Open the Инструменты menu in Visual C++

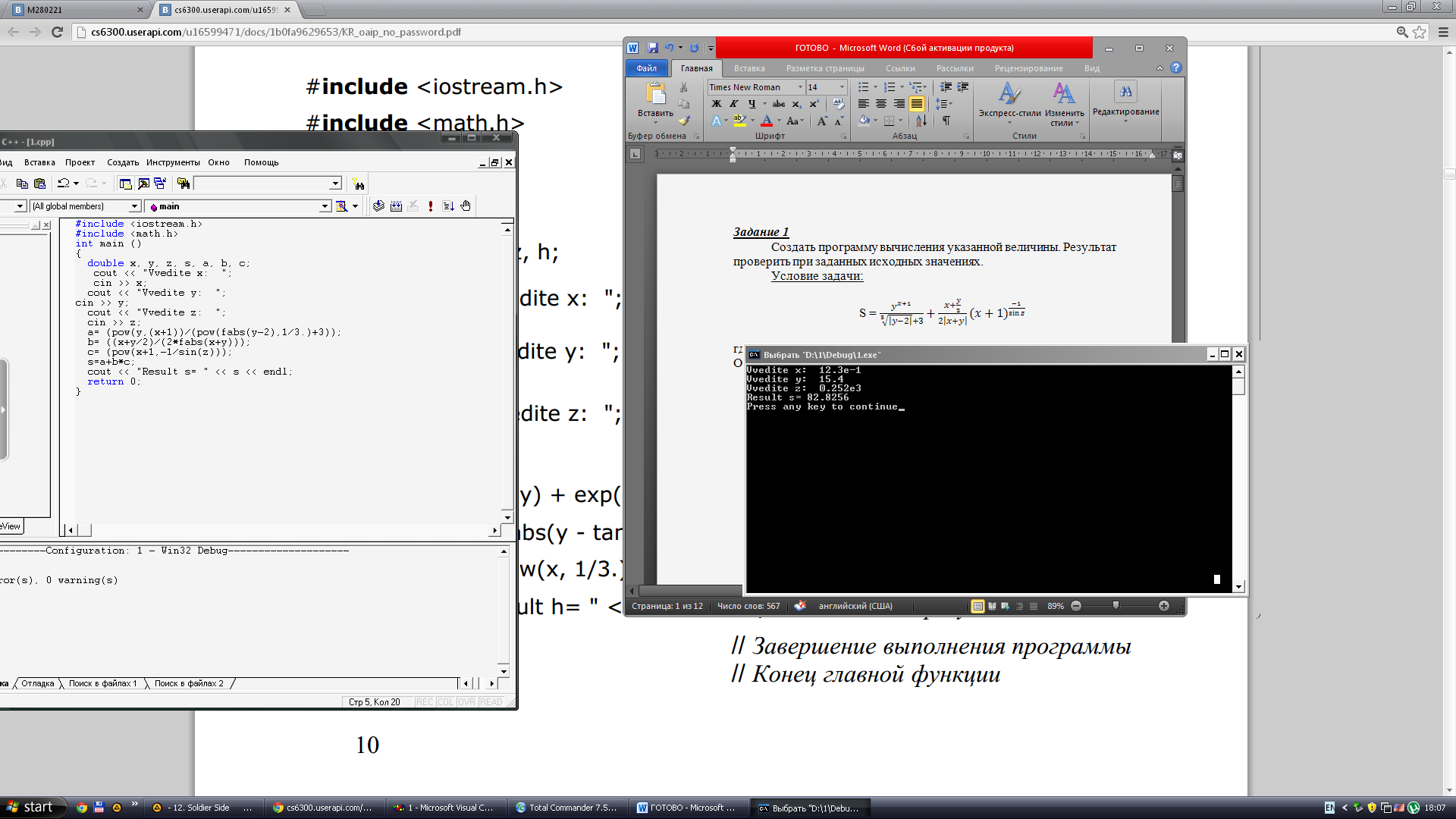[x=173, y=162]
